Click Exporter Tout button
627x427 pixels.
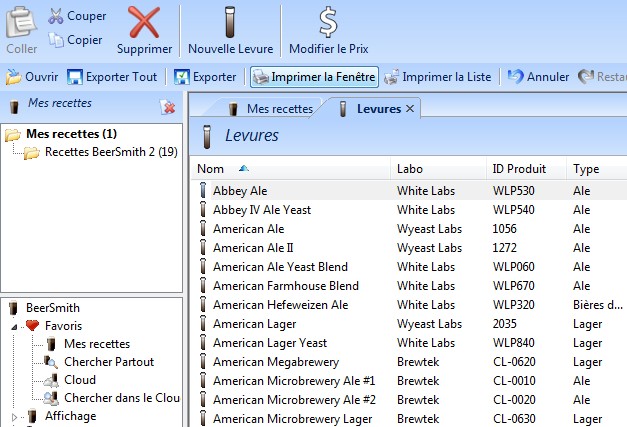pos(113,76)
